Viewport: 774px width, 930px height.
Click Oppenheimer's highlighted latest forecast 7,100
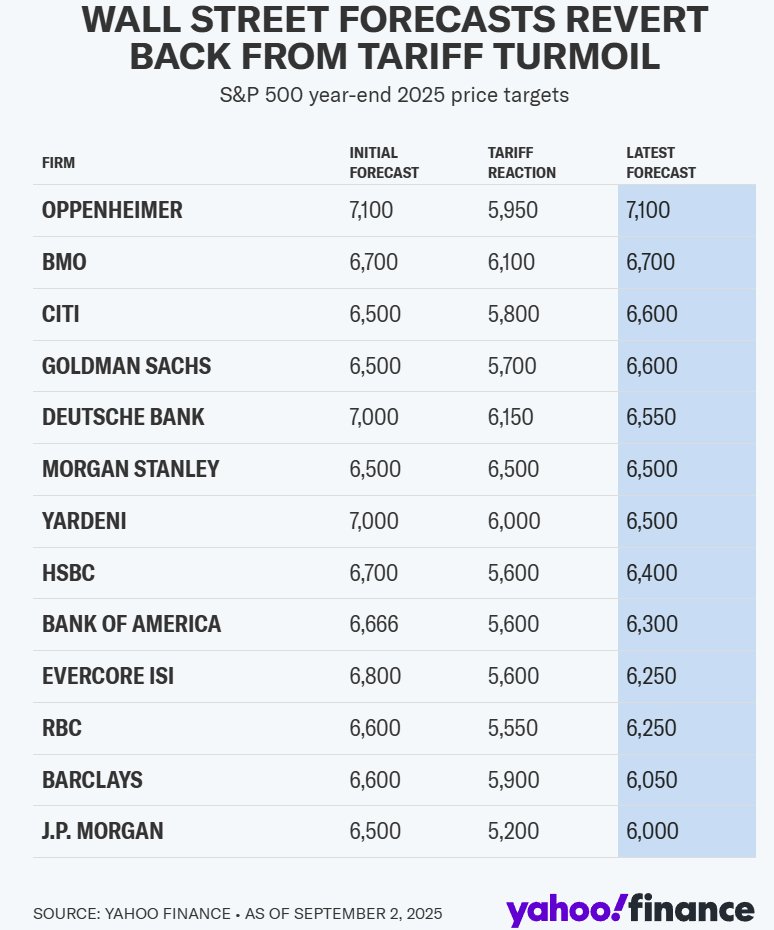(648, 211)
